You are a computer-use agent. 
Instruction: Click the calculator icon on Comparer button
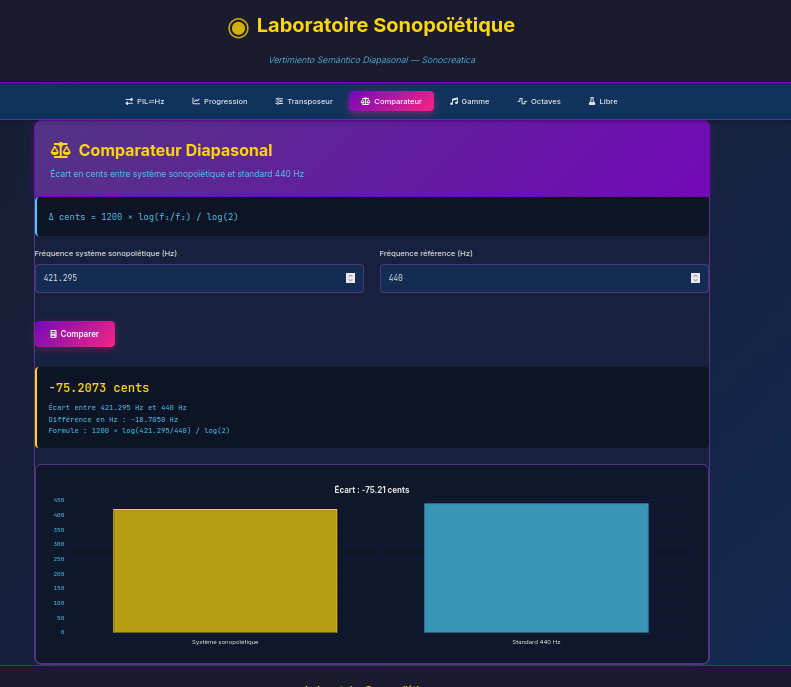[x=53, y=334]
